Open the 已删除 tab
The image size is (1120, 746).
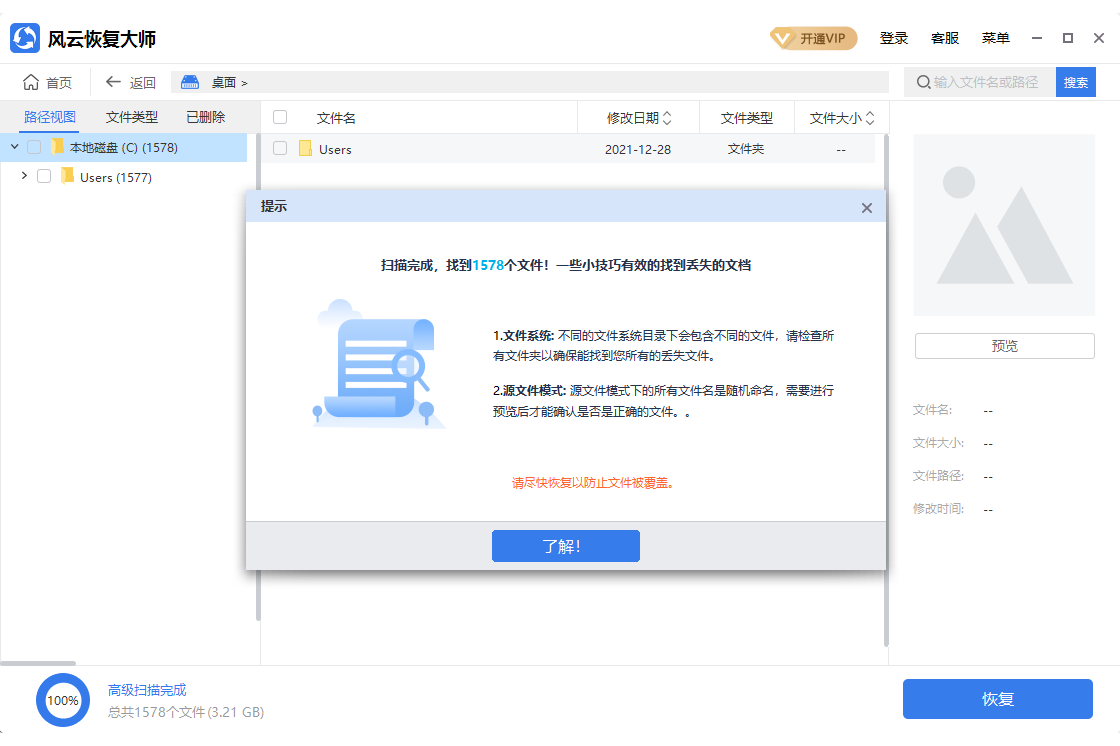click(206, 117)
